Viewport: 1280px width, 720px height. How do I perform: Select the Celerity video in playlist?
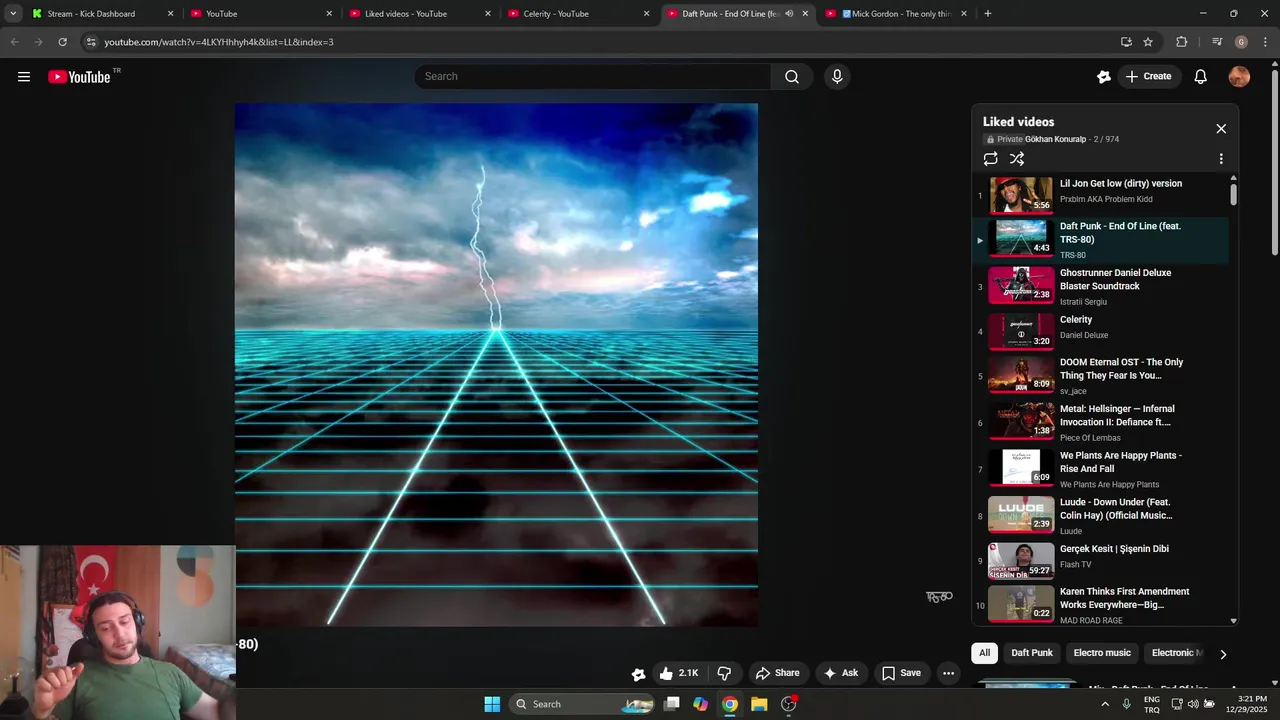click(1100, 331)
